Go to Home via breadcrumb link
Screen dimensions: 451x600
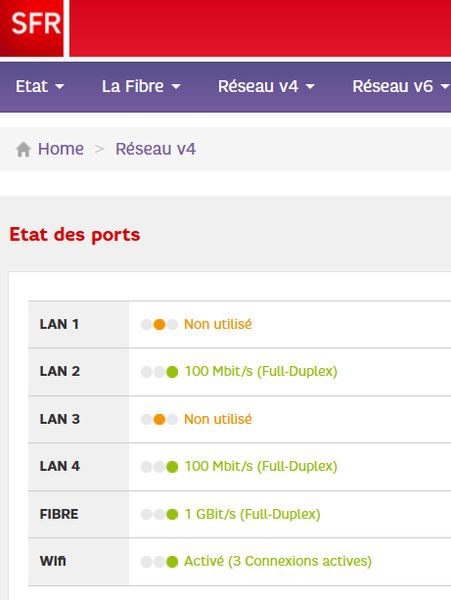point(61,149)
